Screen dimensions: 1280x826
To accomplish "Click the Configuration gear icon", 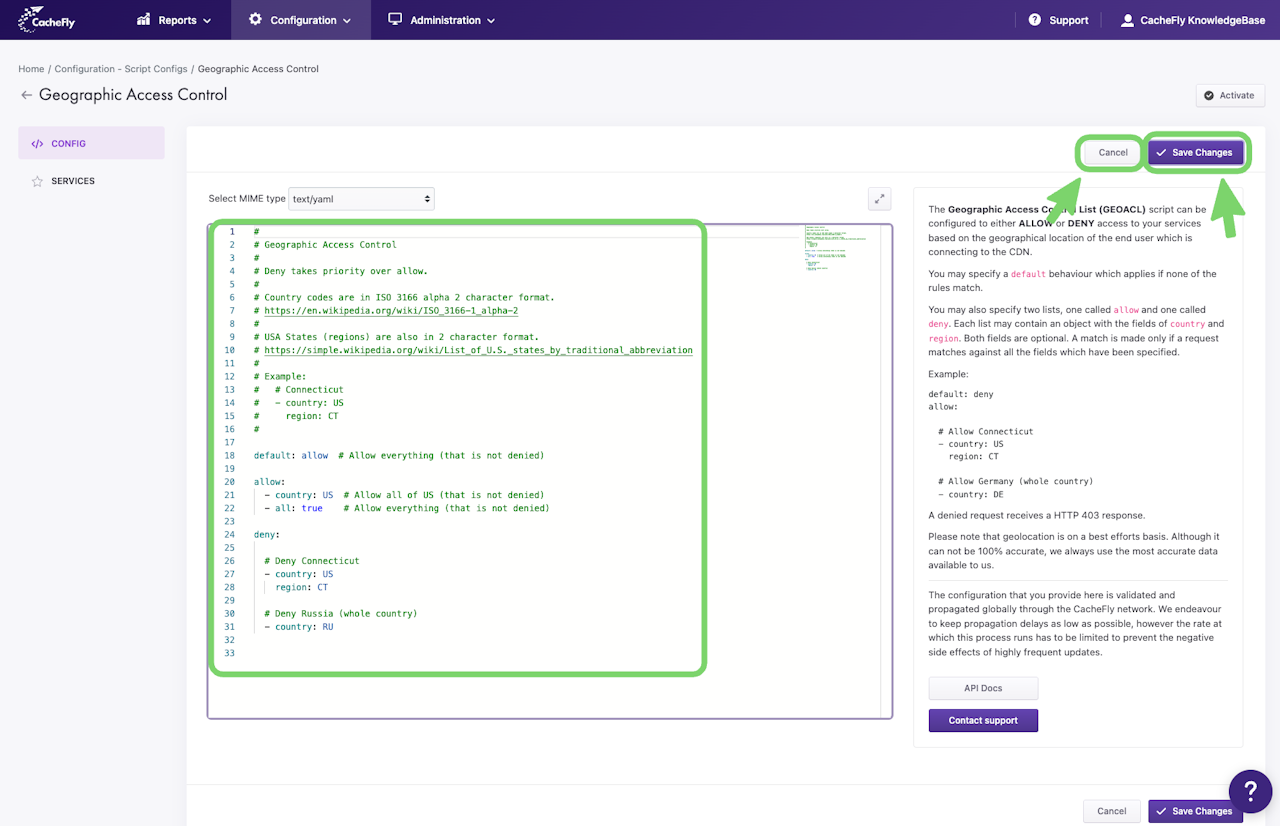I will (255, 20).
